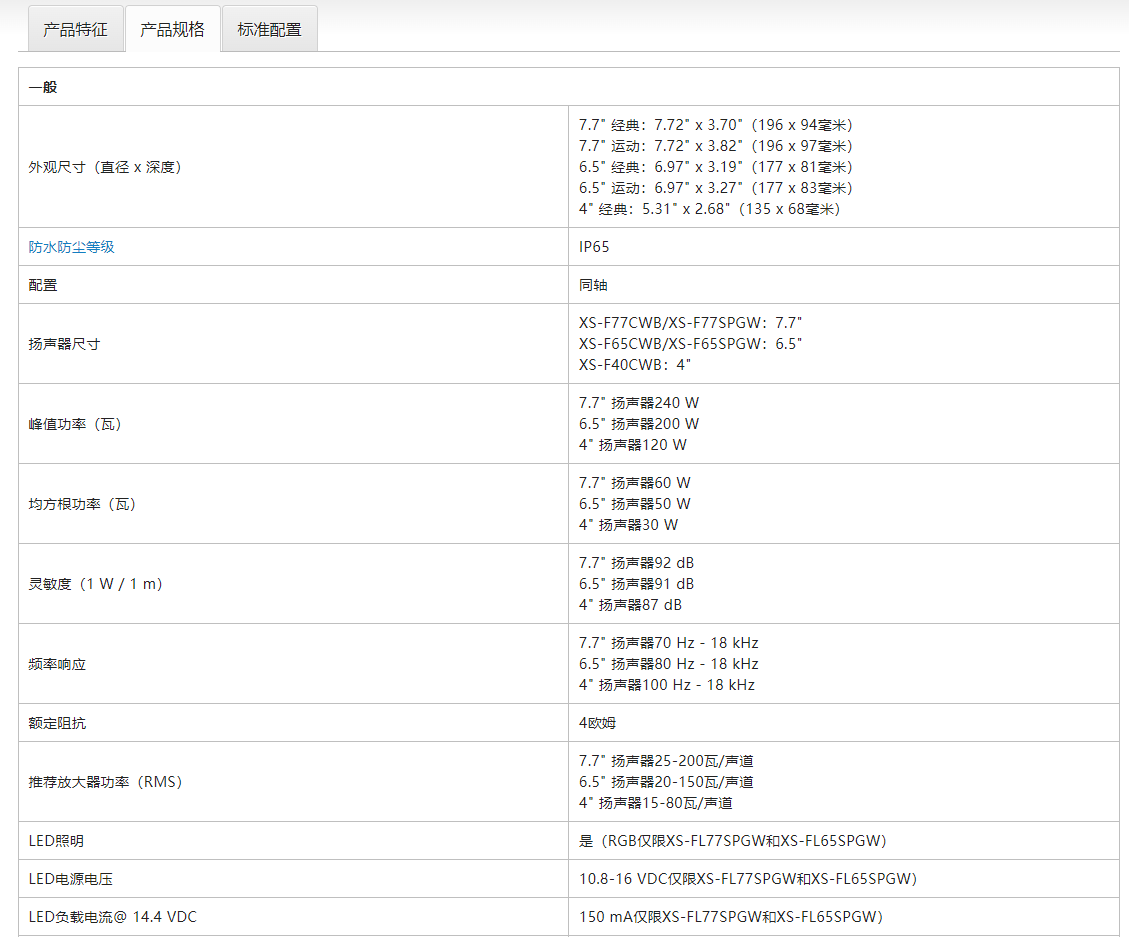
Task: Click the 20-150瓦/声道 value
Action: pyautogui.click(x=704, y=782)
